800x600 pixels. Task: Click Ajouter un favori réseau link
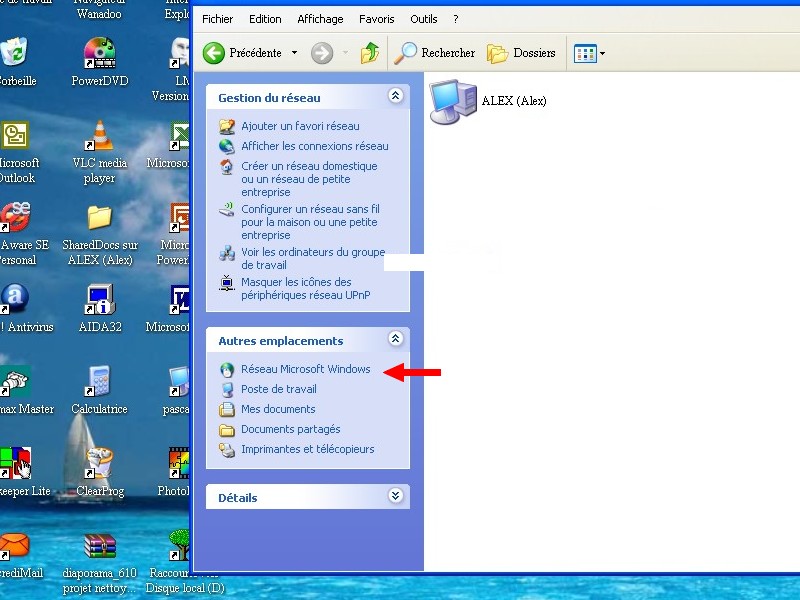299,126
